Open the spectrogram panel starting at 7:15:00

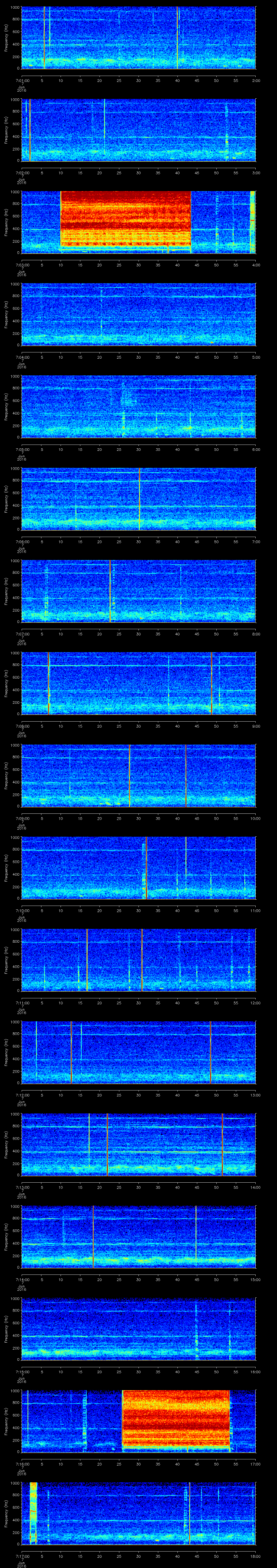point(138,1329)
